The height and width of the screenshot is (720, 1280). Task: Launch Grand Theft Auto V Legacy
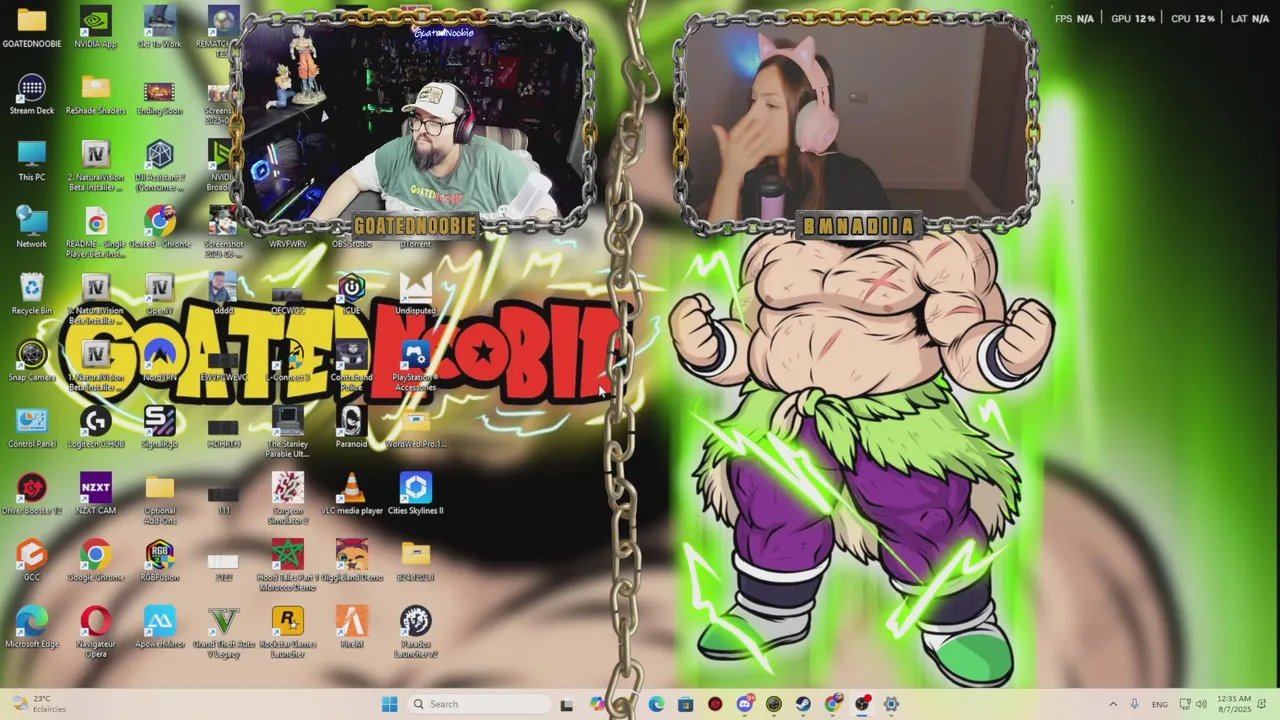(x=223, y=632)
